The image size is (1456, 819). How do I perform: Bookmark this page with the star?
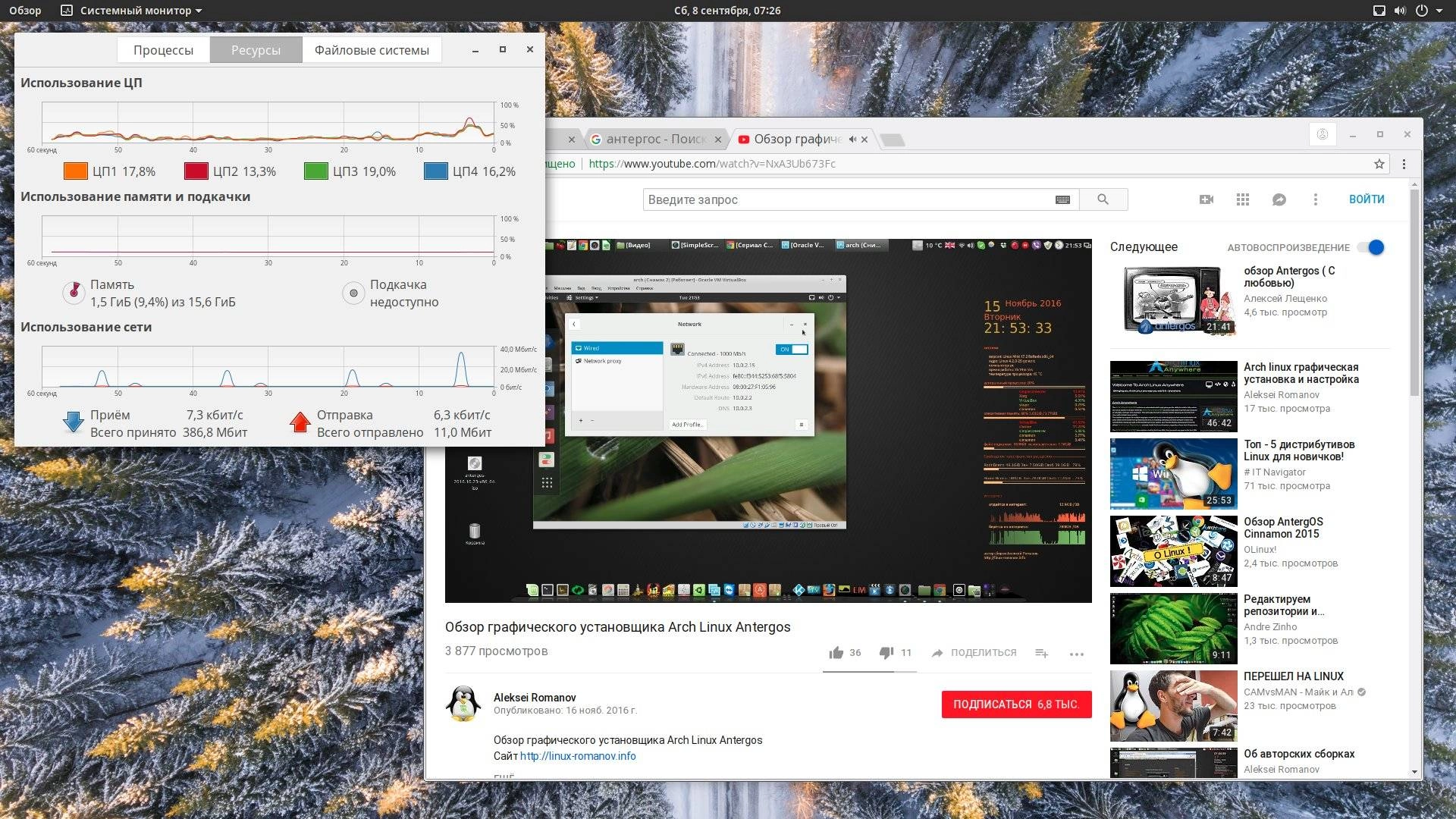[x=1379, y=164]
